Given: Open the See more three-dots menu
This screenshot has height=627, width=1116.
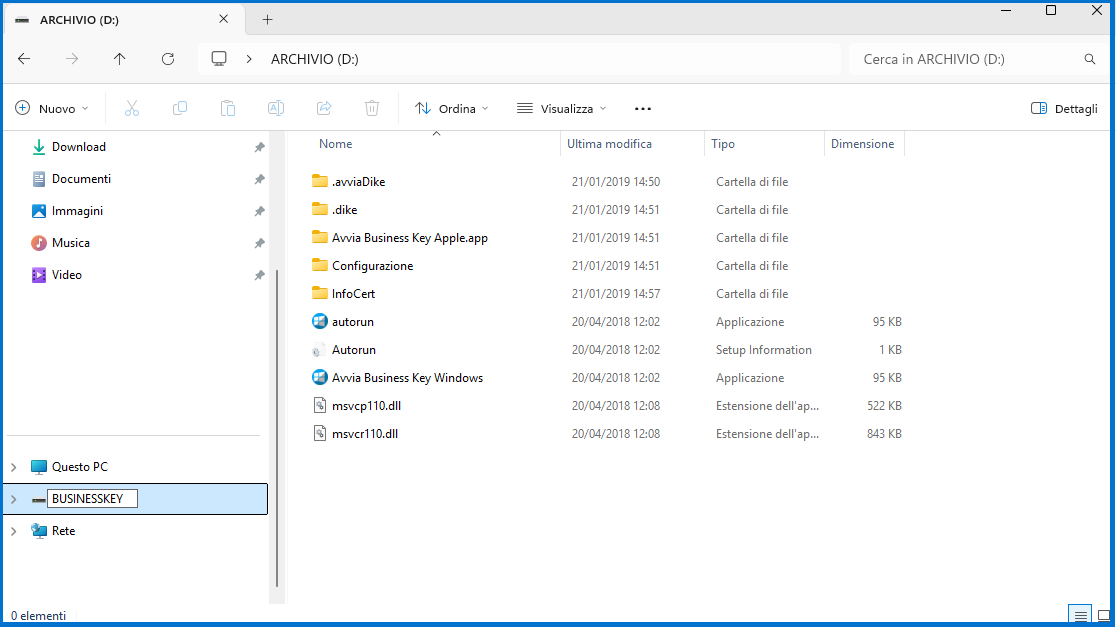Looking at the screenshot, I should 643,109.
